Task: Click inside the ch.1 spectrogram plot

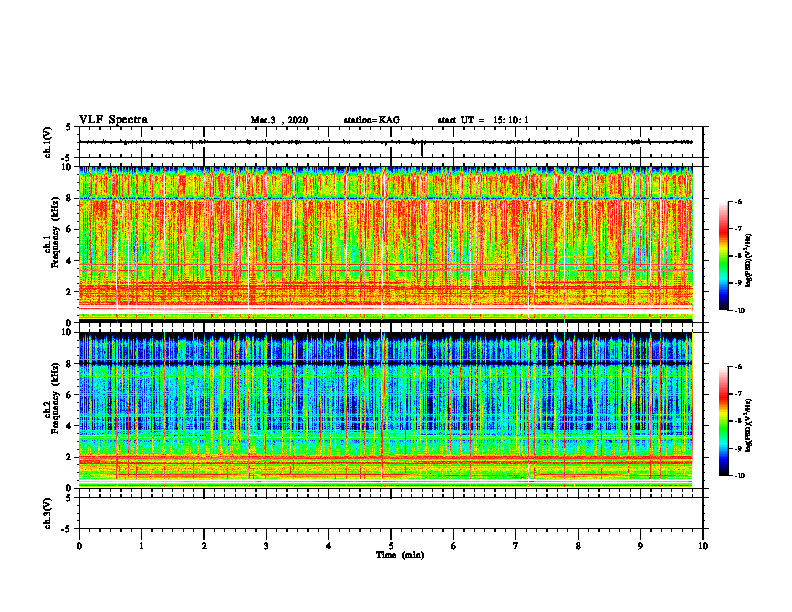Action: point(385,244)
